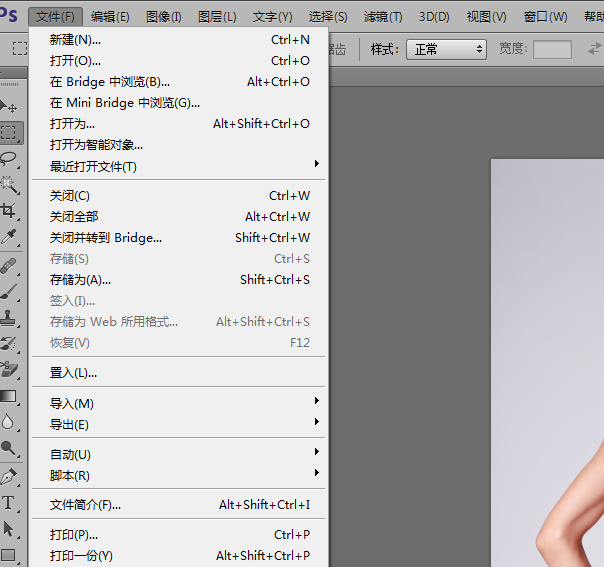This screenshot has width=604, height=567.
Task: Select the Type tool
Action: [8, 503]
